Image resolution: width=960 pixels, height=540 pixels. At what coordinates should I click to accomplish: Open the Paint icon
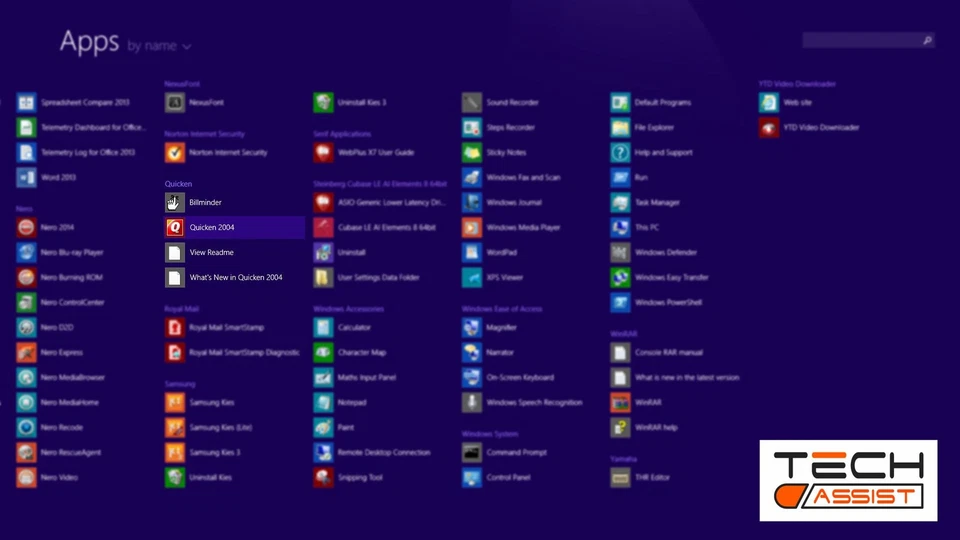[323, 427]
